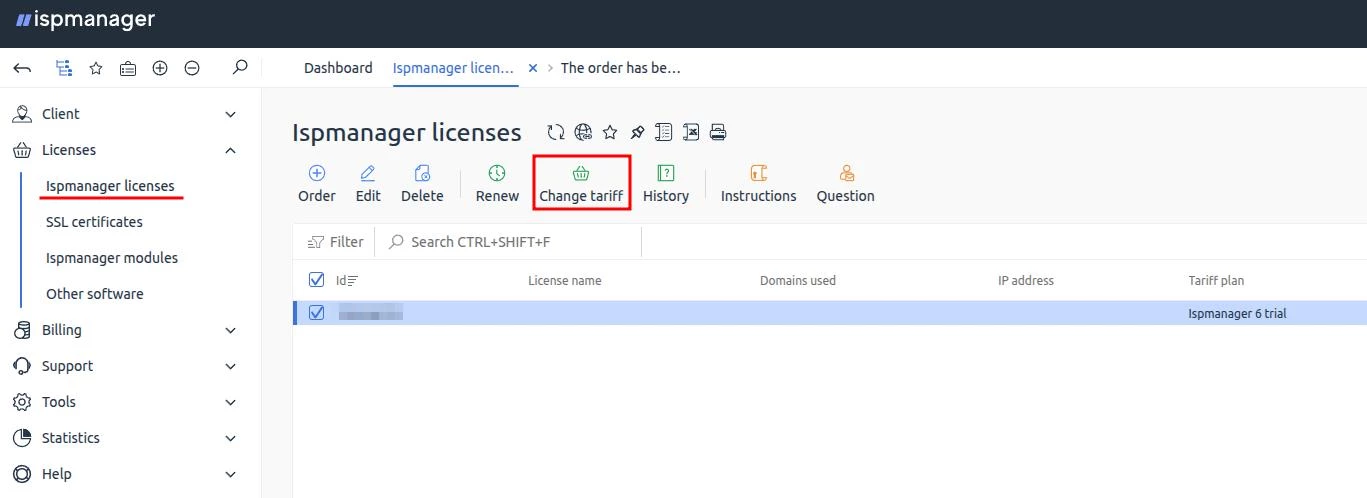Open SSL certificates in sidebar

pos(94,222)
